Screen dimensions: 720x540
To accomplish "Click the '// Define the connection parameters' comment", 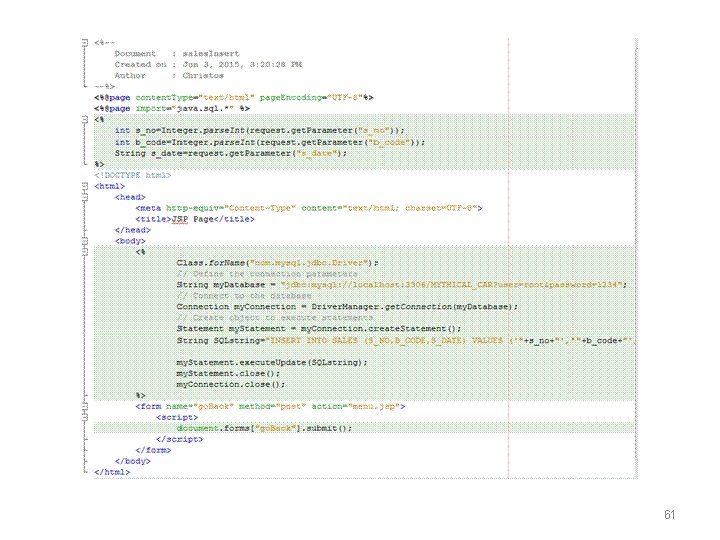I will point(267,274).
